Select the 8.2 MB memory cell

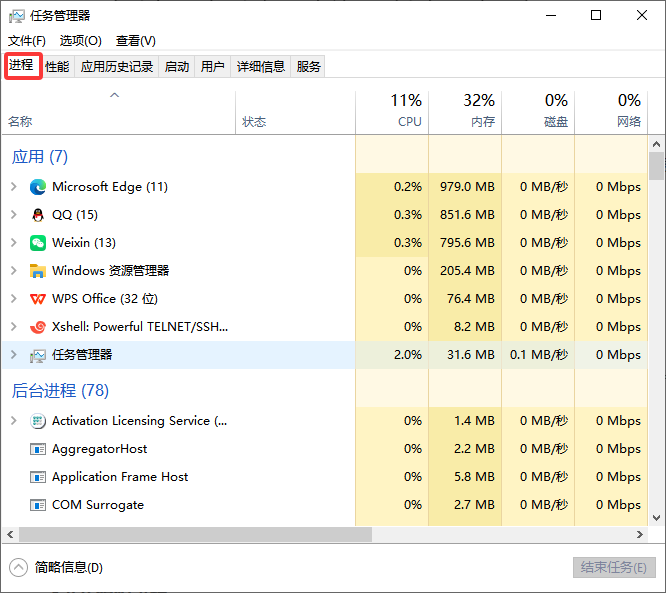(x=465, y=327)
